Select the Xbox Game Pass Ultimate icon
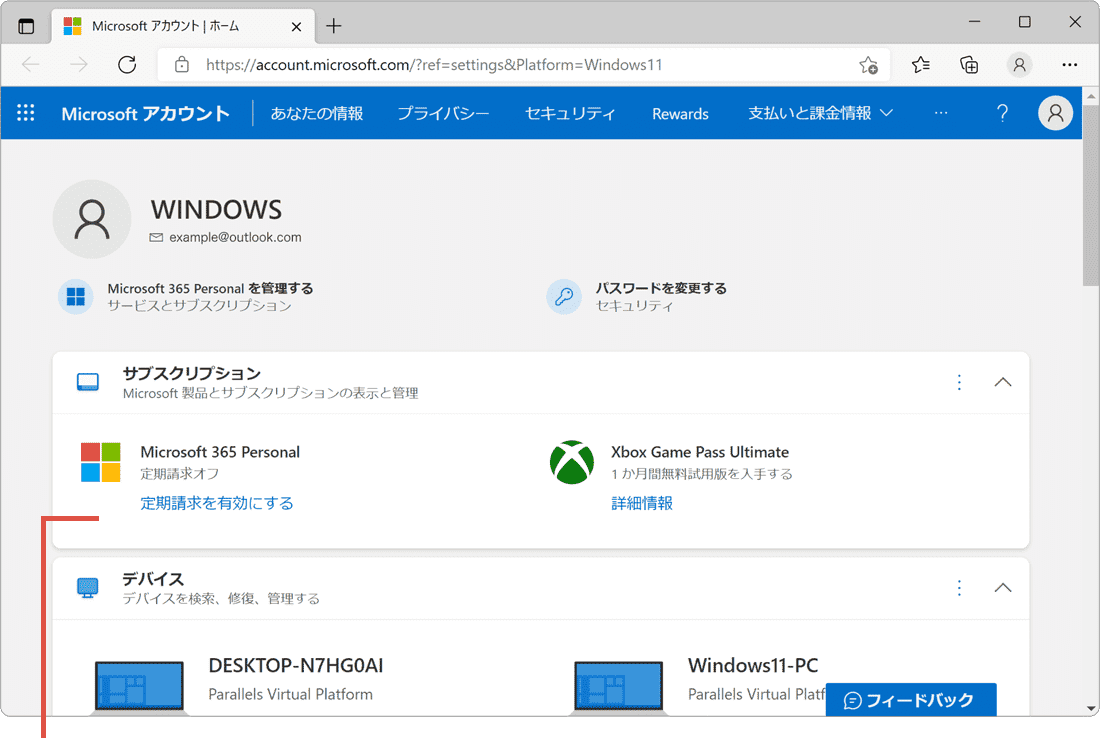 coord(572,462)
